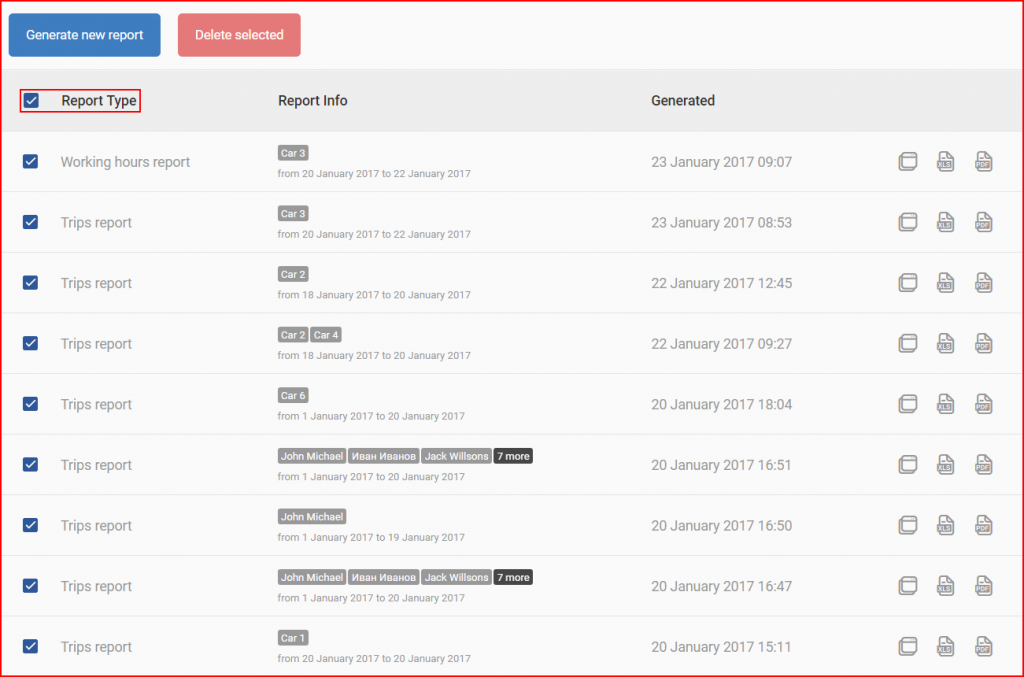Download XLS of 22 January 09:27 report

pos(946,343)
